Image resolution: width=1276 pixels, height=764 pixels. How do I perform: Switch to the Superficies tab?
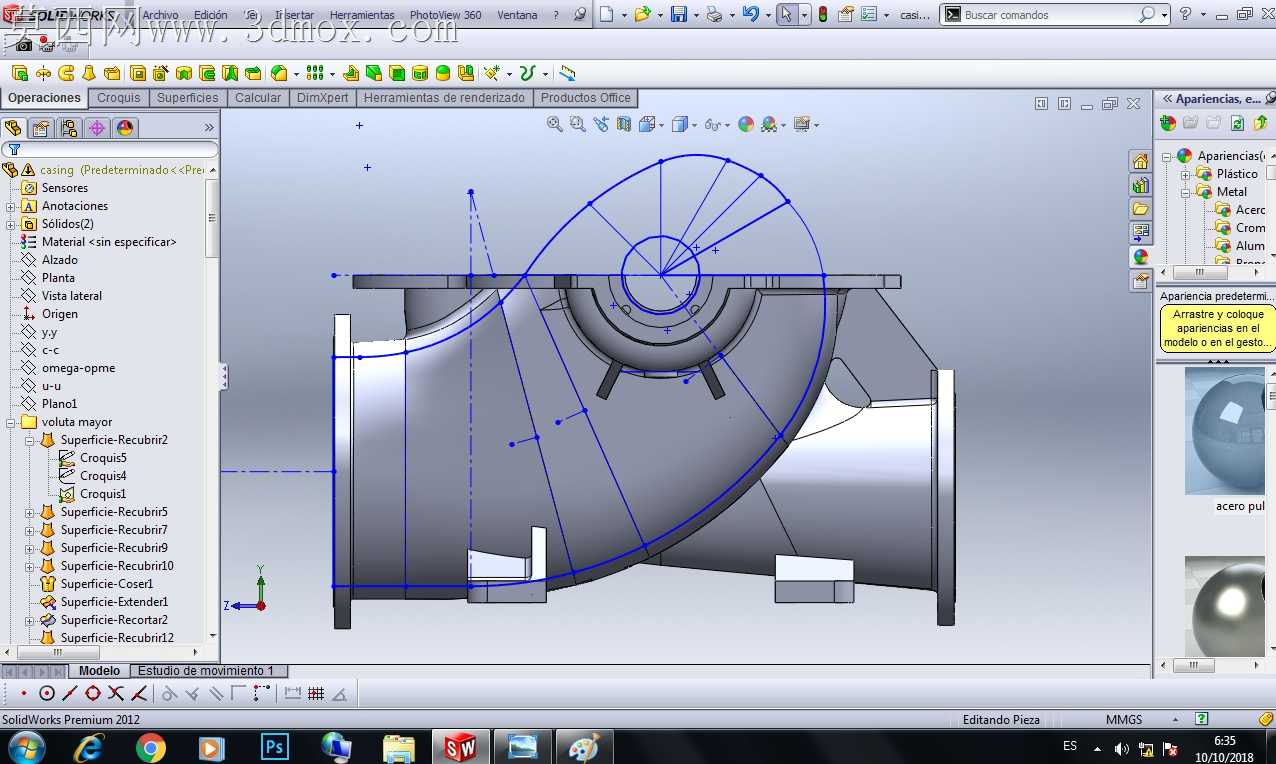point(187,98)
